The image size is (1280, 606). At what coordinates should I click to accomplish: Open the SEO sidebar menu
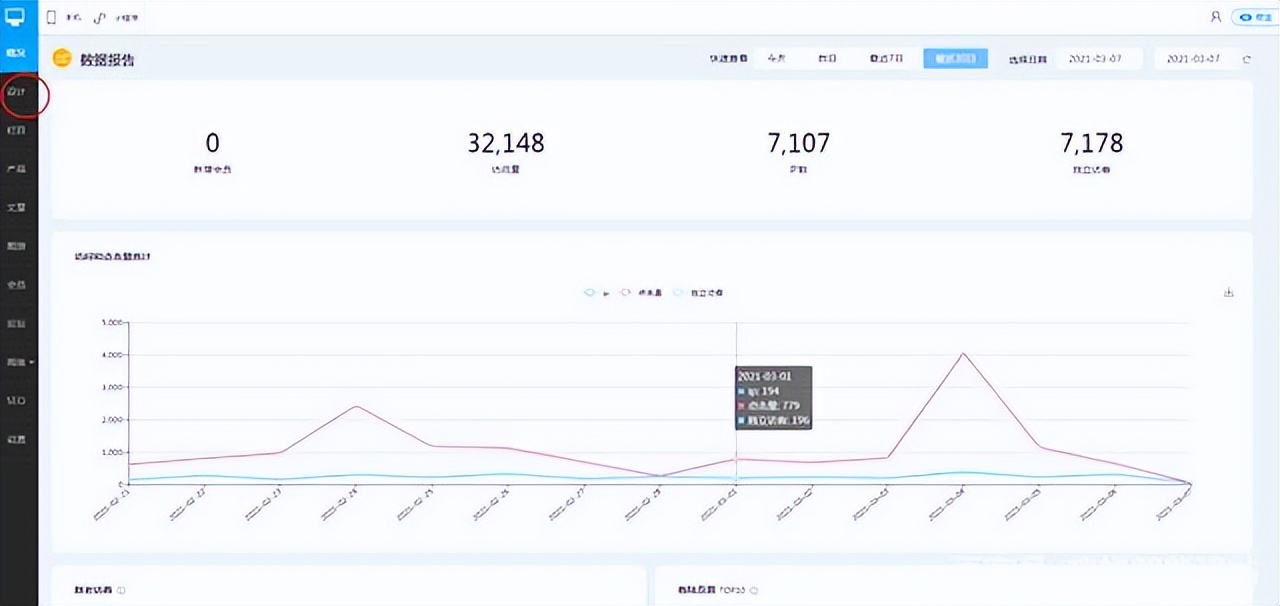tap(17, 401)
